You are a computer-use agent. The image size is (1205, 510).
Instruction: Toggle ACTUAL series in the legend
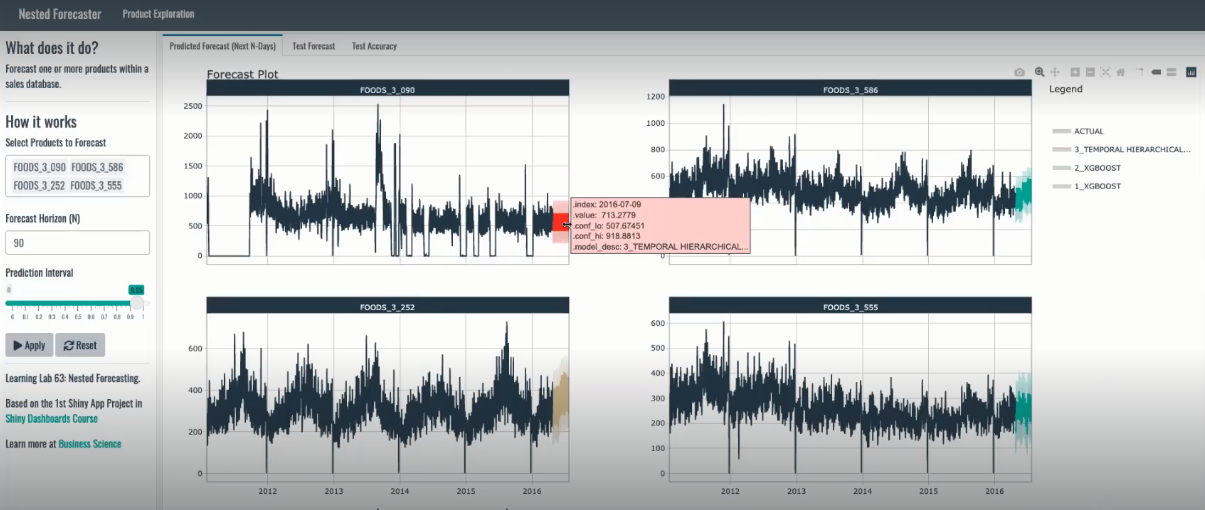coord(1088,131)
